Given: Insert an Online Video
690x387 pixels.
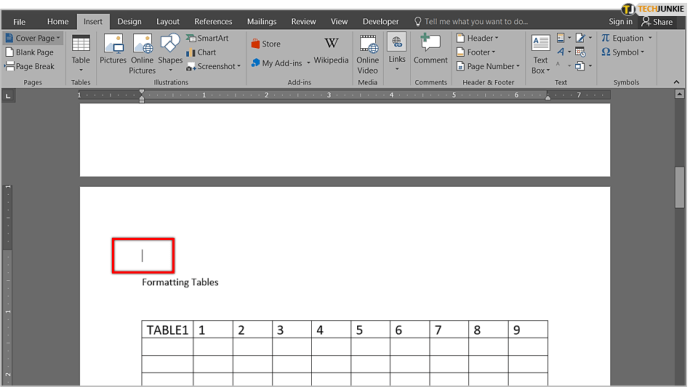Looking at the screenshot, I should (367, 54).
